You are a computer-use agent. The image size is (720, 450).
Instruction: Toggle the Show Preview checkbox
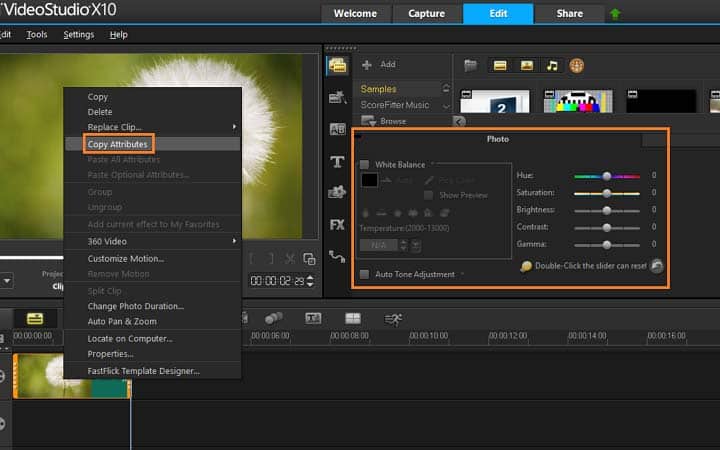click(428, 195)
